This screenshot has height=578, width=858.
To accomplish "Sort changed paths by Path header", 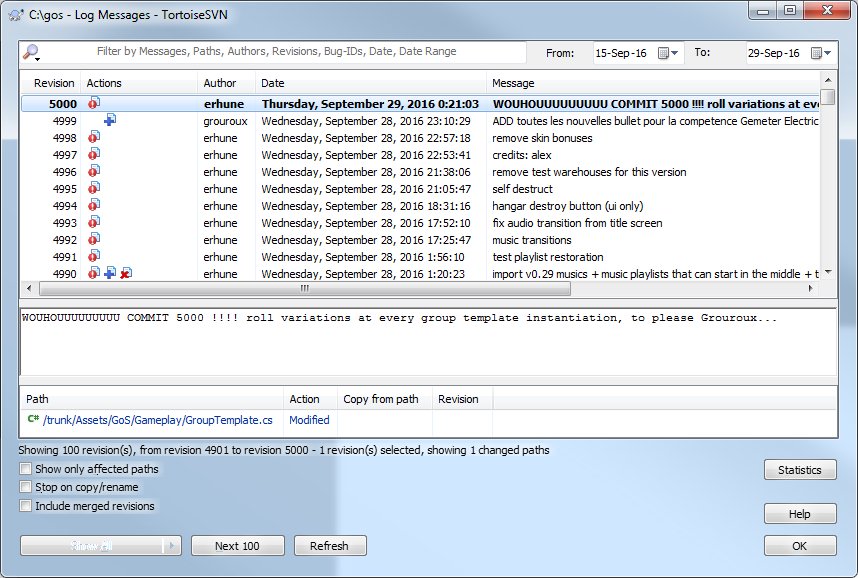I will [x=152, y=399].
